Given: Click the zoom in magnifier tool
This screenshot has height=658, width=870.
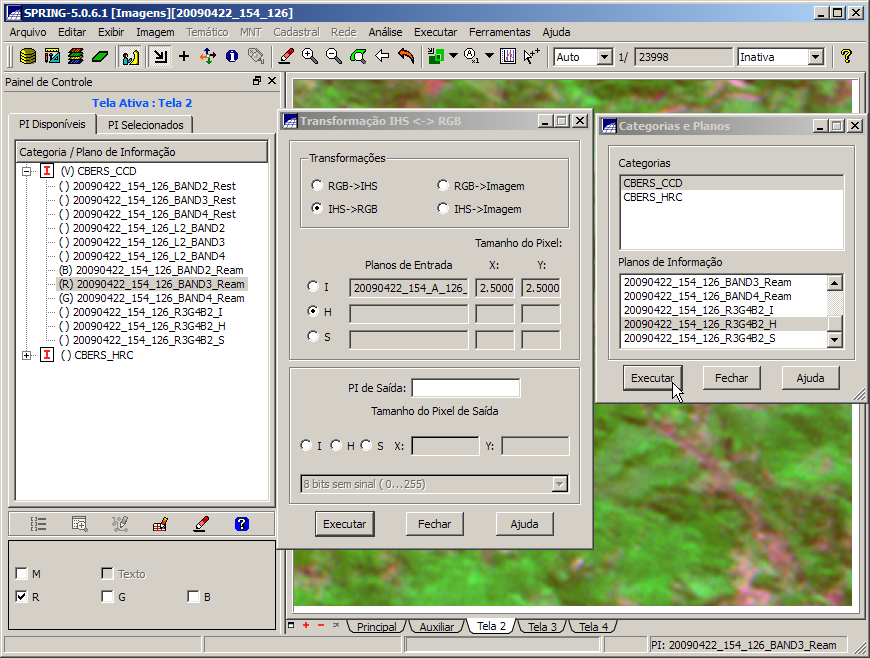Looking at the screenshot, I should (x=310, y=57).
